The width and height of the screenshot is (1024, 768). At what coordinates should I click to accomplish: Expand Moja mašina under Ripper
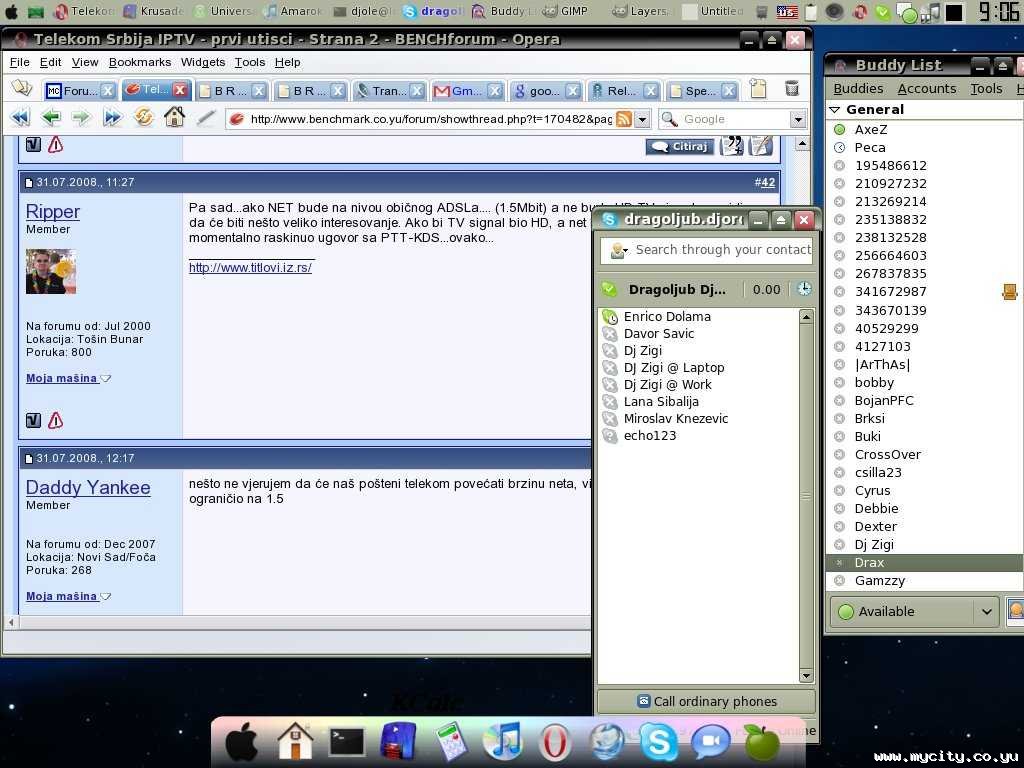click(x=69, y=378)
